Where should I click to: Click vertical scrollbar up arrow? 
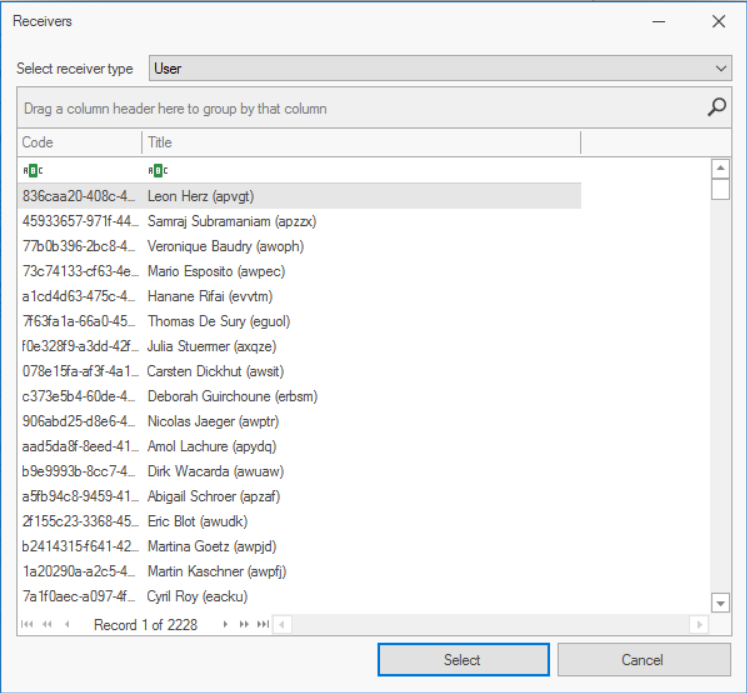720,168
